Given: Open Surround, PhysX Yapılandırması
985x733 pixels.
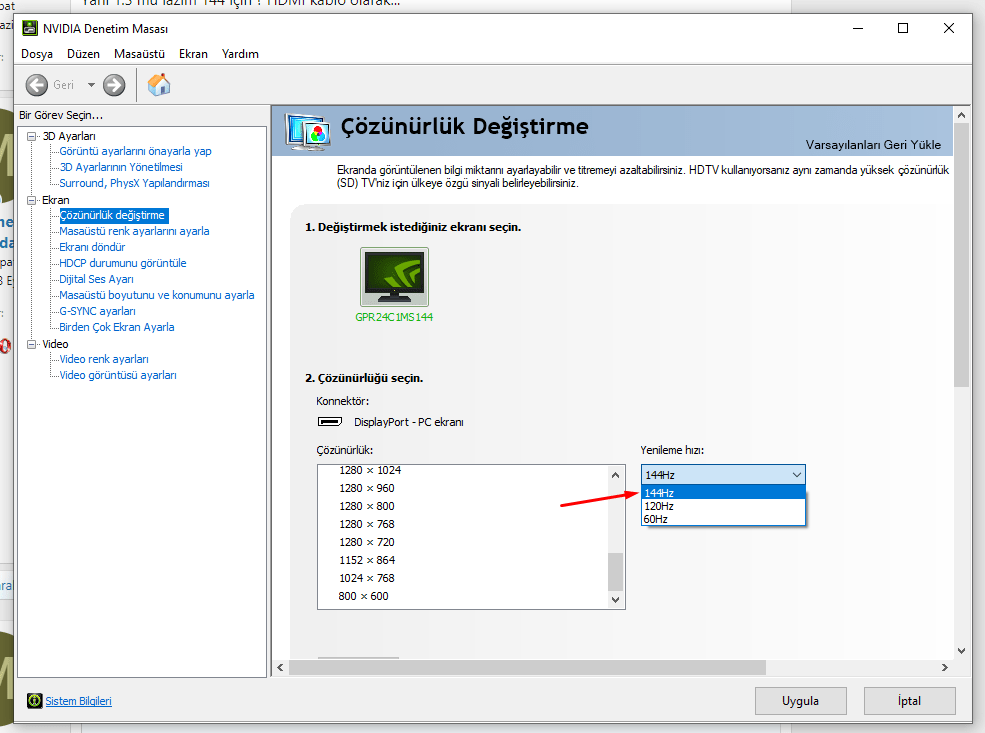Looking at the screenshot, I should pos(134,183).
